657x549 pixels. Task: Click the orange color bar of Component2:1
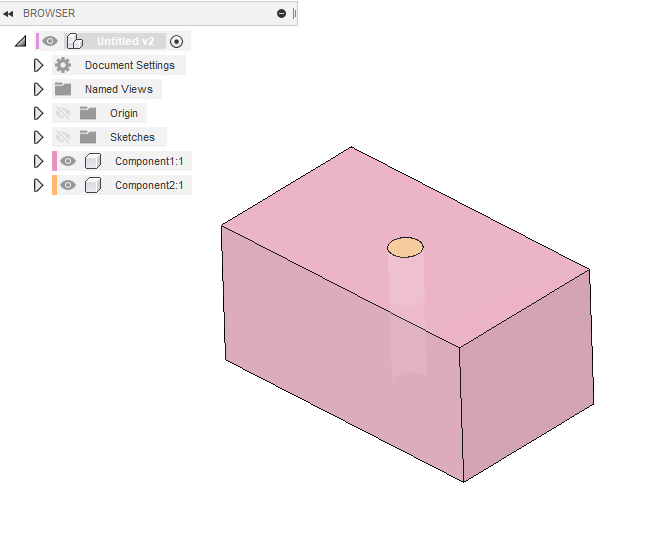pos(54,185)
